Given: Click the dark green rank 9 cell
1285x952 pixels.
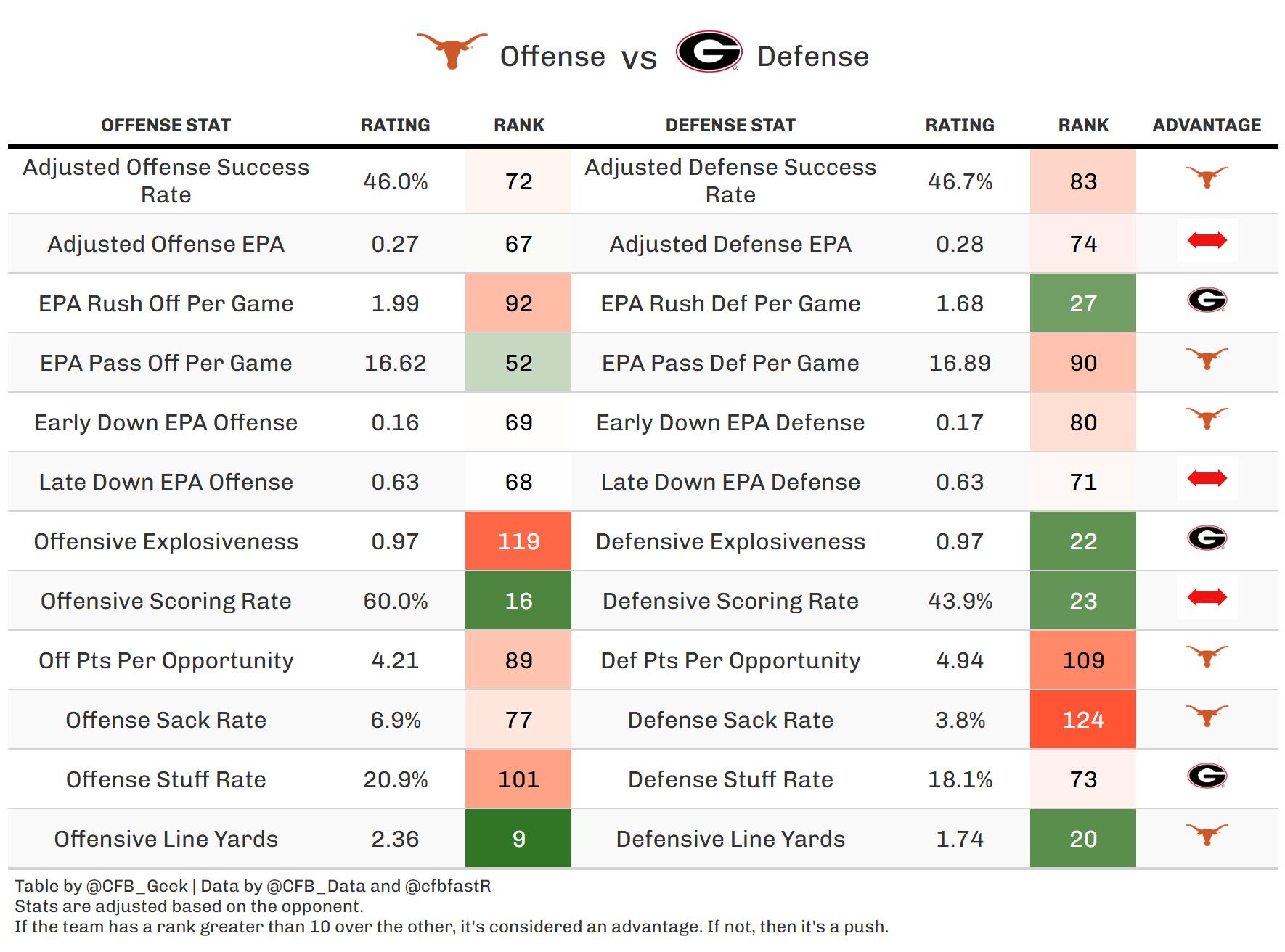Looking at the screenshot, I should [518, 839].
